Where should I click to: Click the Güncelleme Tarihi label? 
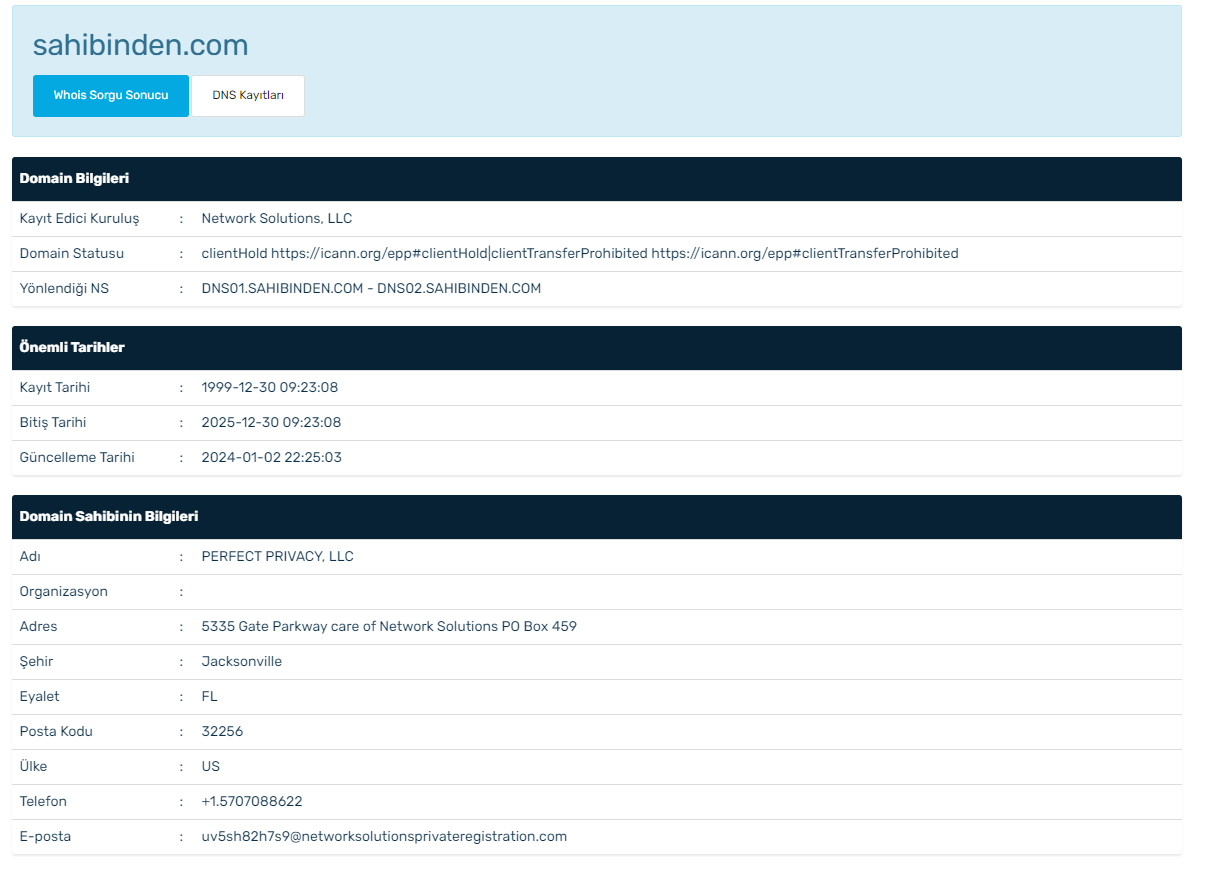coord(77,457)
